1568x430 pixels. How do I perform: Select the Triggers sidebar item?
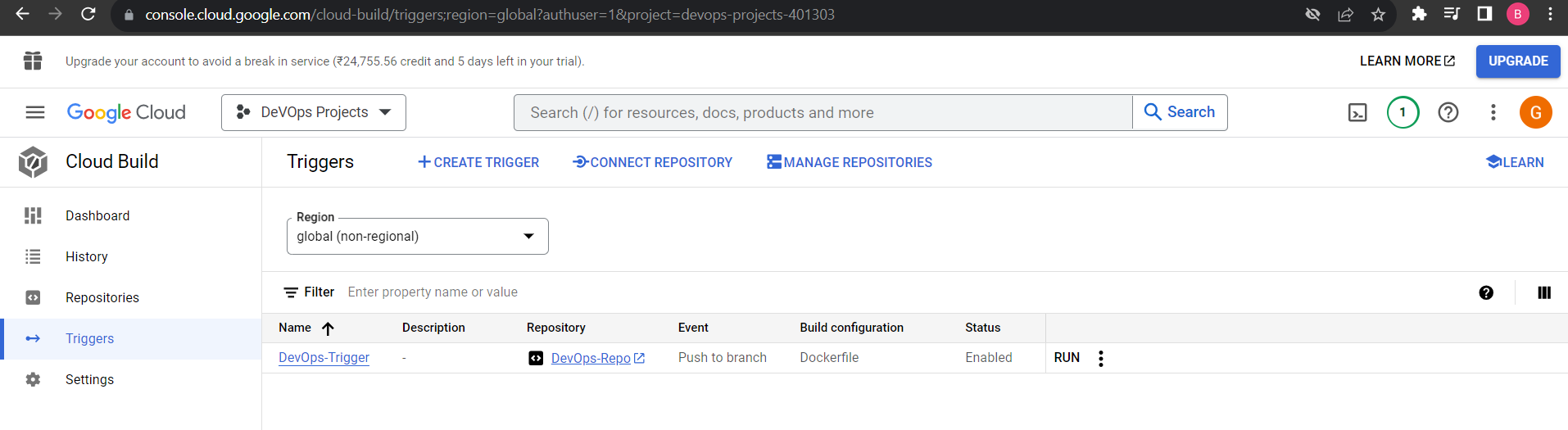131,338
